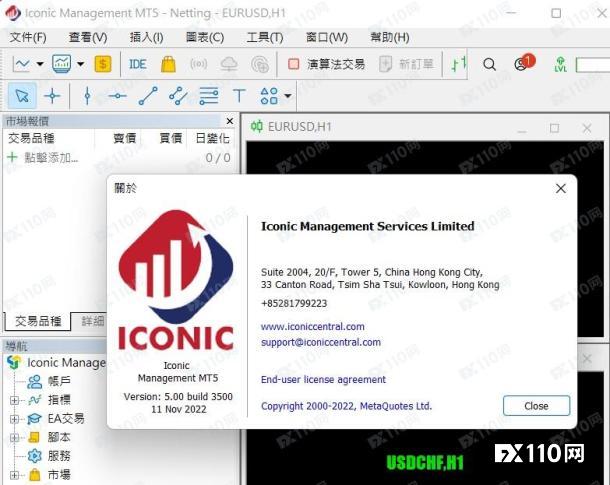
Task: Open the 文件(F) menu
Action: [x=28, y=37]
